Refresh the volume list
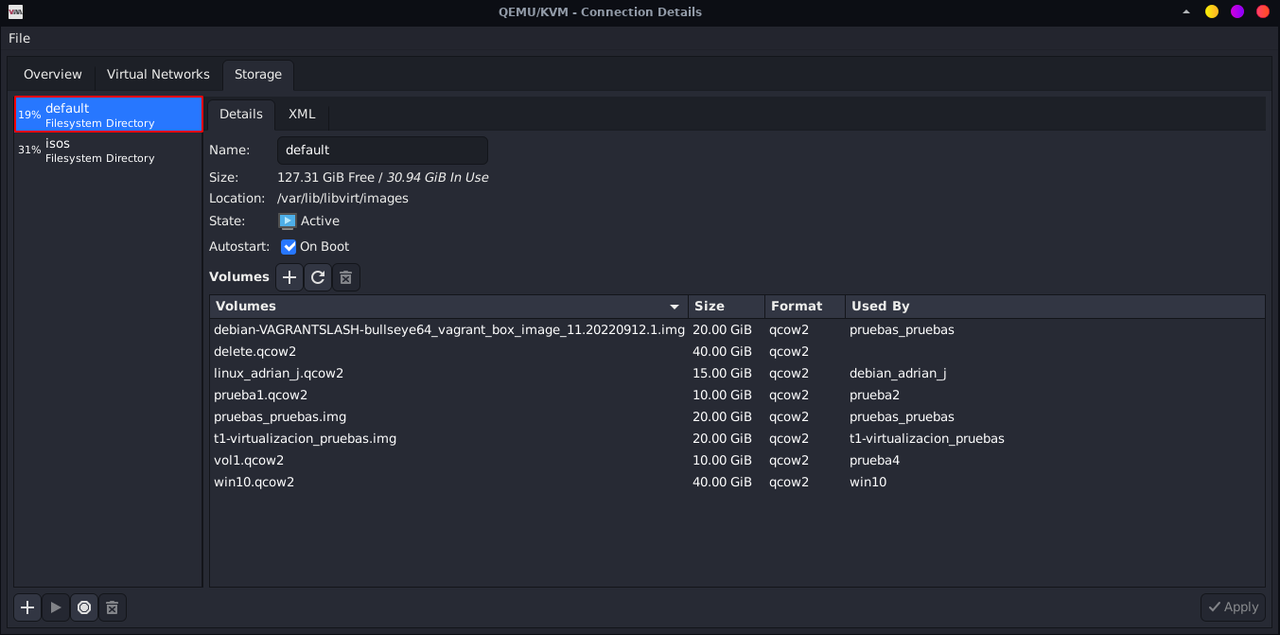The height and width of the screenshot is (635, 1280). (318, 277)
